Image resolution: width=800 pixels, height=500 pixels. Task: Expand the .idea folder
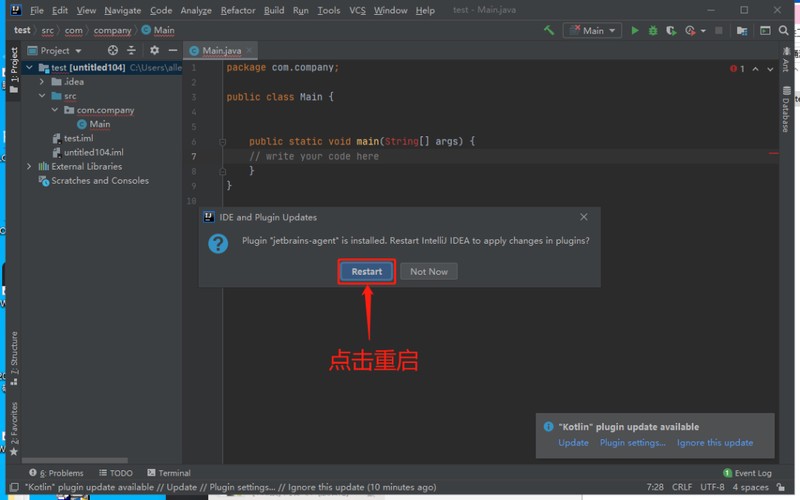tap(42, 82)
